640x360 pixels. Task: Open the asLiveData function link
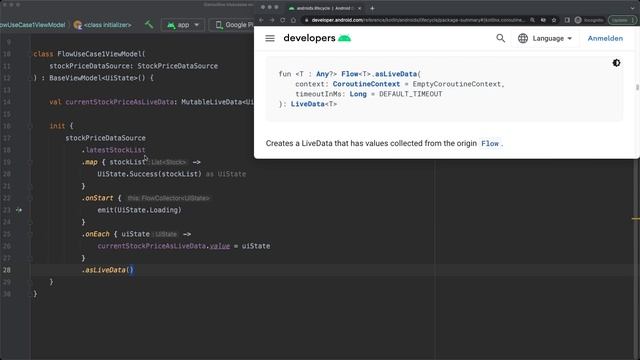396,74
